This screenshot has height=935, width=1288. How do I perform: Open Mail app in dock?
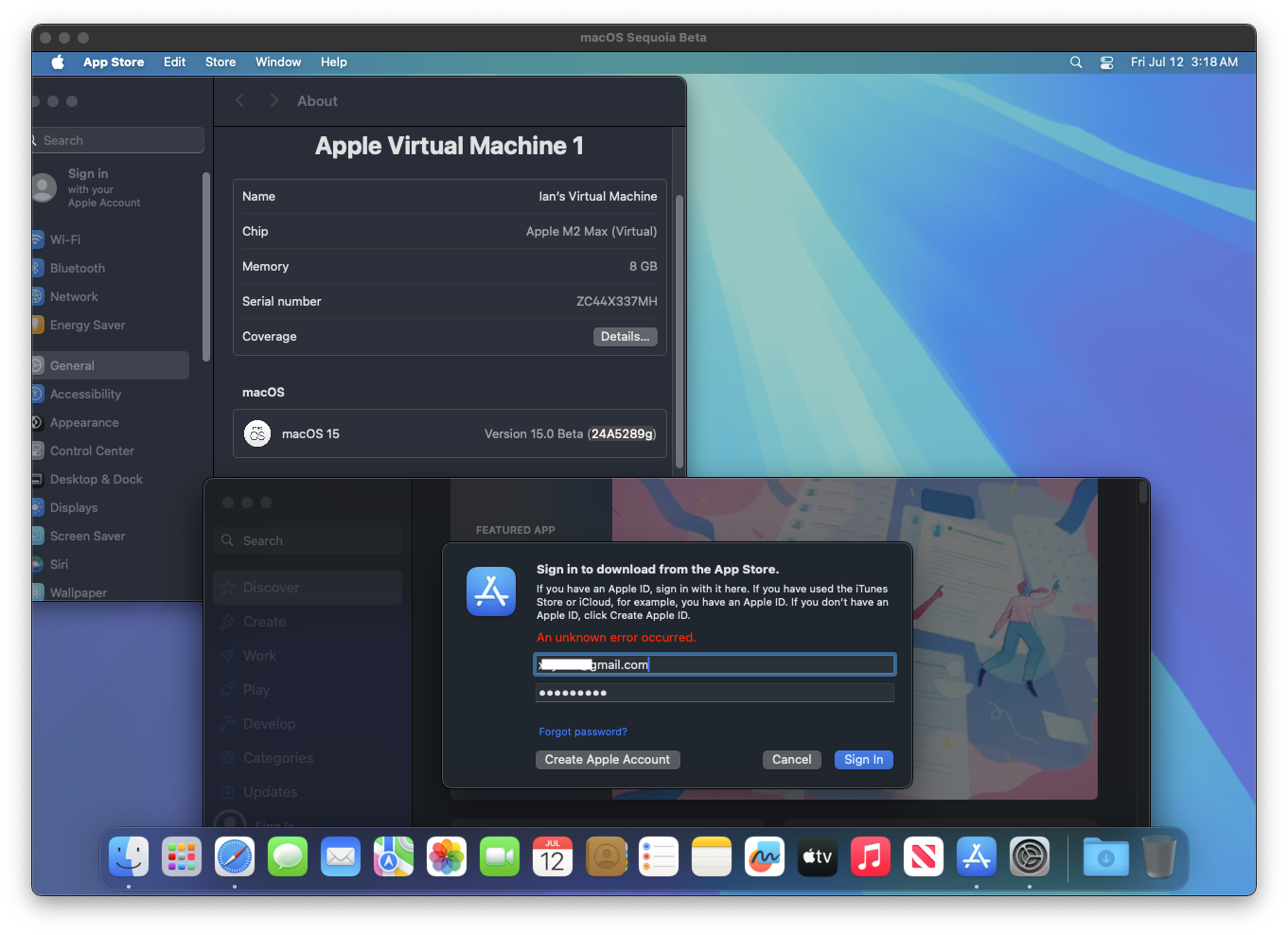click(x=341, y=857)
